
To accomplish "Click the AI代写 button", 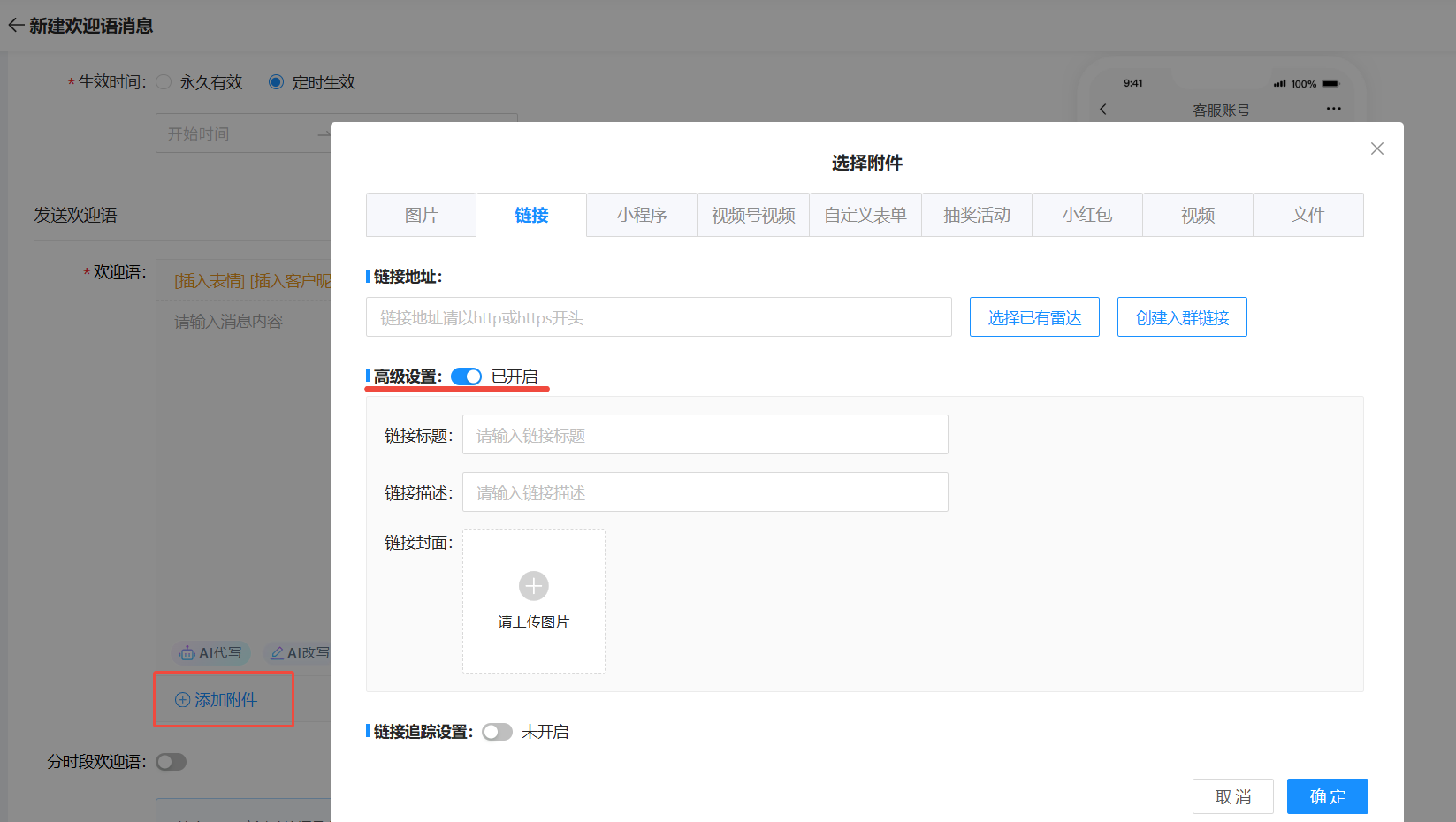I will point(211,653).
